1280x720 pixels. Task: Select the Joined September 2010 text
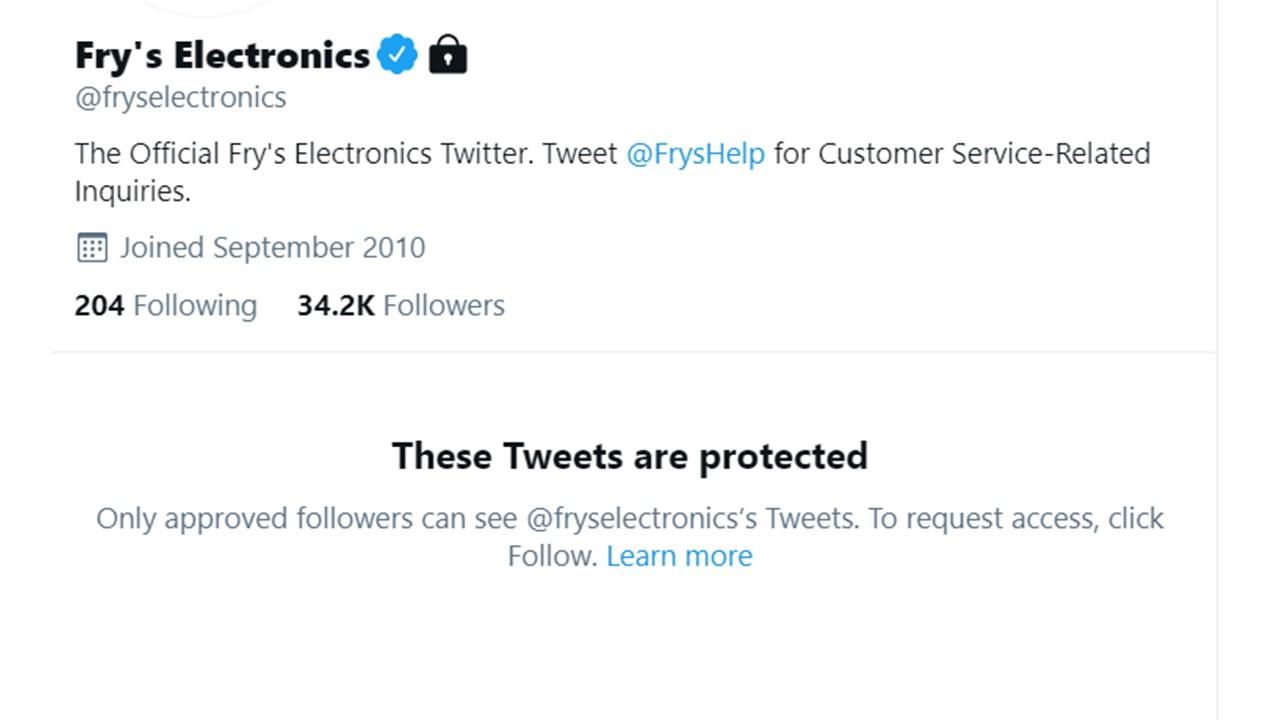tap(273, 247)
